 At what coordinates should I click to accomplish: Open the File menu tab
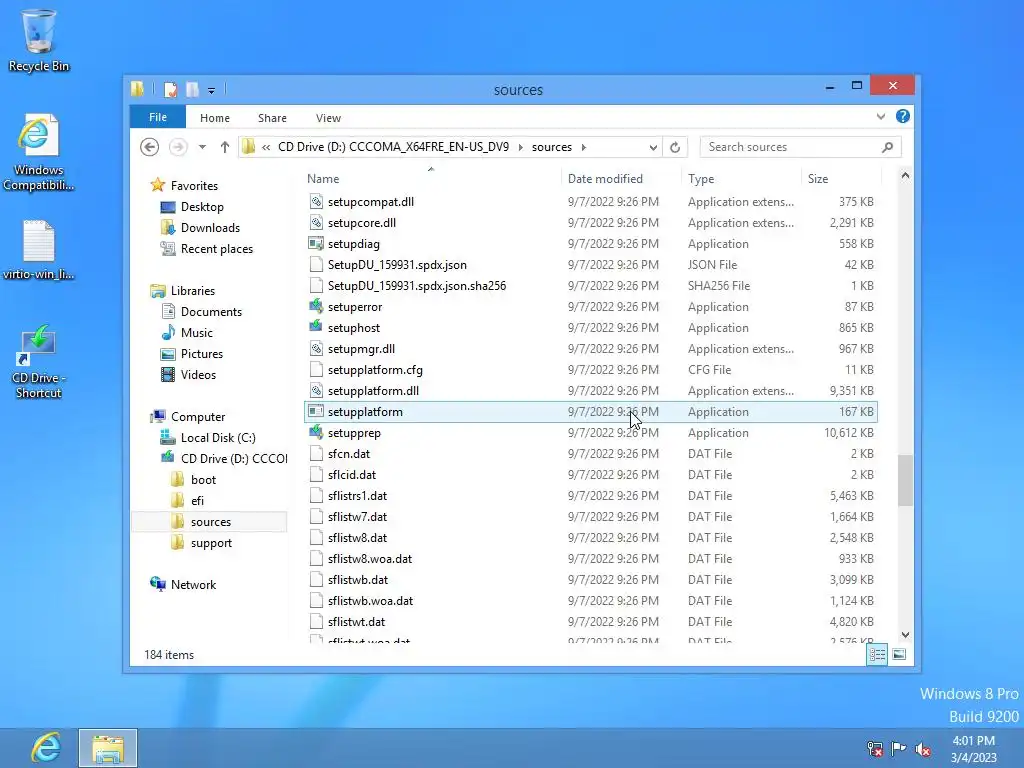[158, 118]
